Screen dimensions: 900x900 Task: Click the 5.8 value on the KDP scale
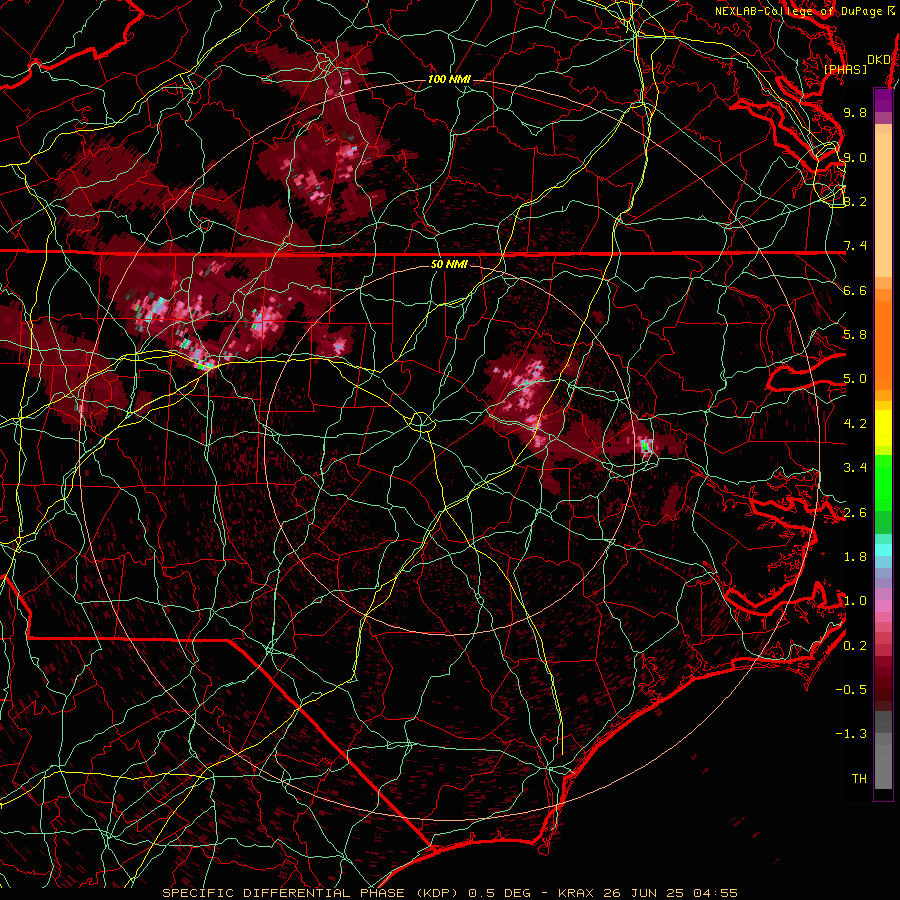tap(855, 335)
